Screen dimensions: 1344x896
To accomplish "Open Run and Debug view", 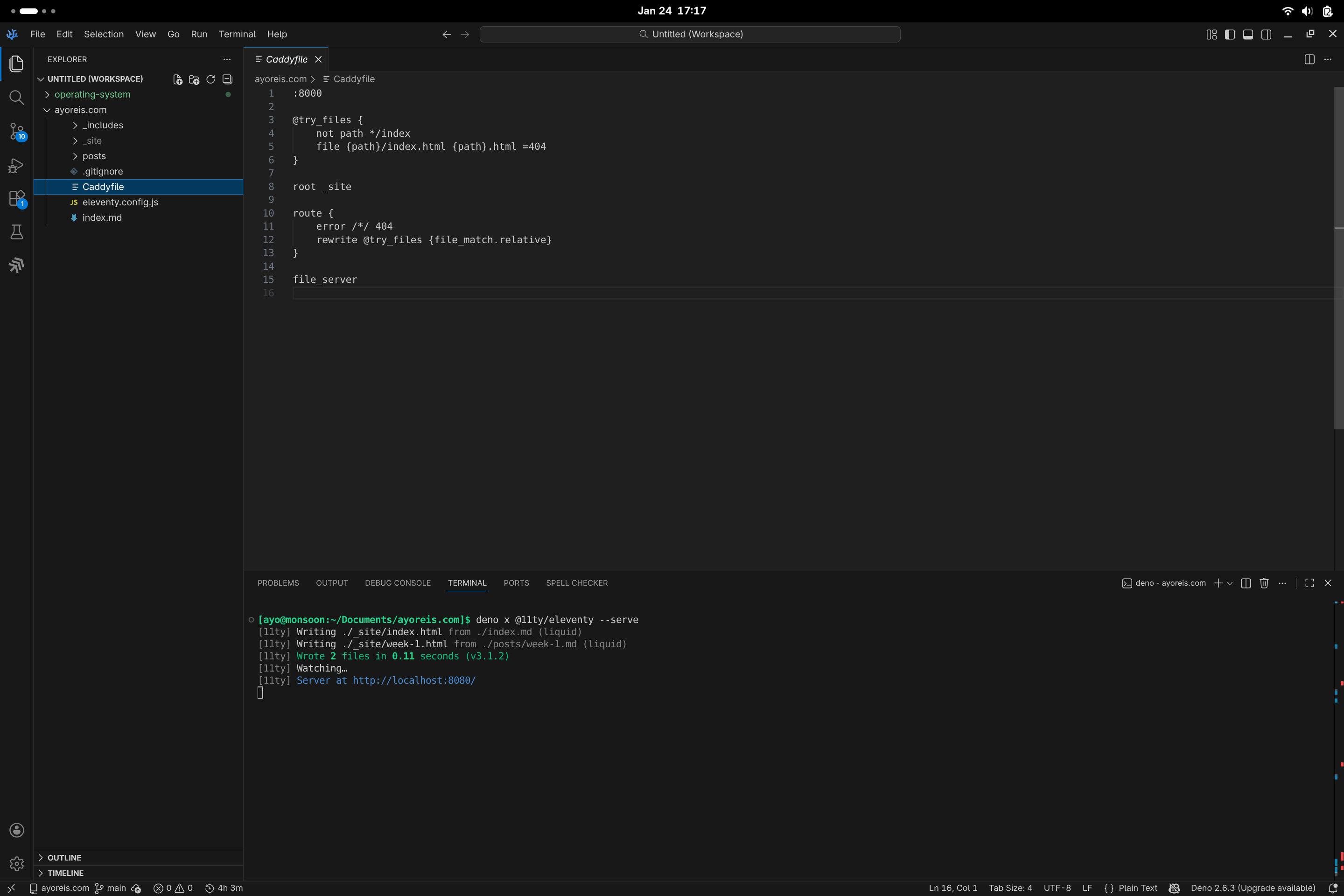I will pos(17,166).
